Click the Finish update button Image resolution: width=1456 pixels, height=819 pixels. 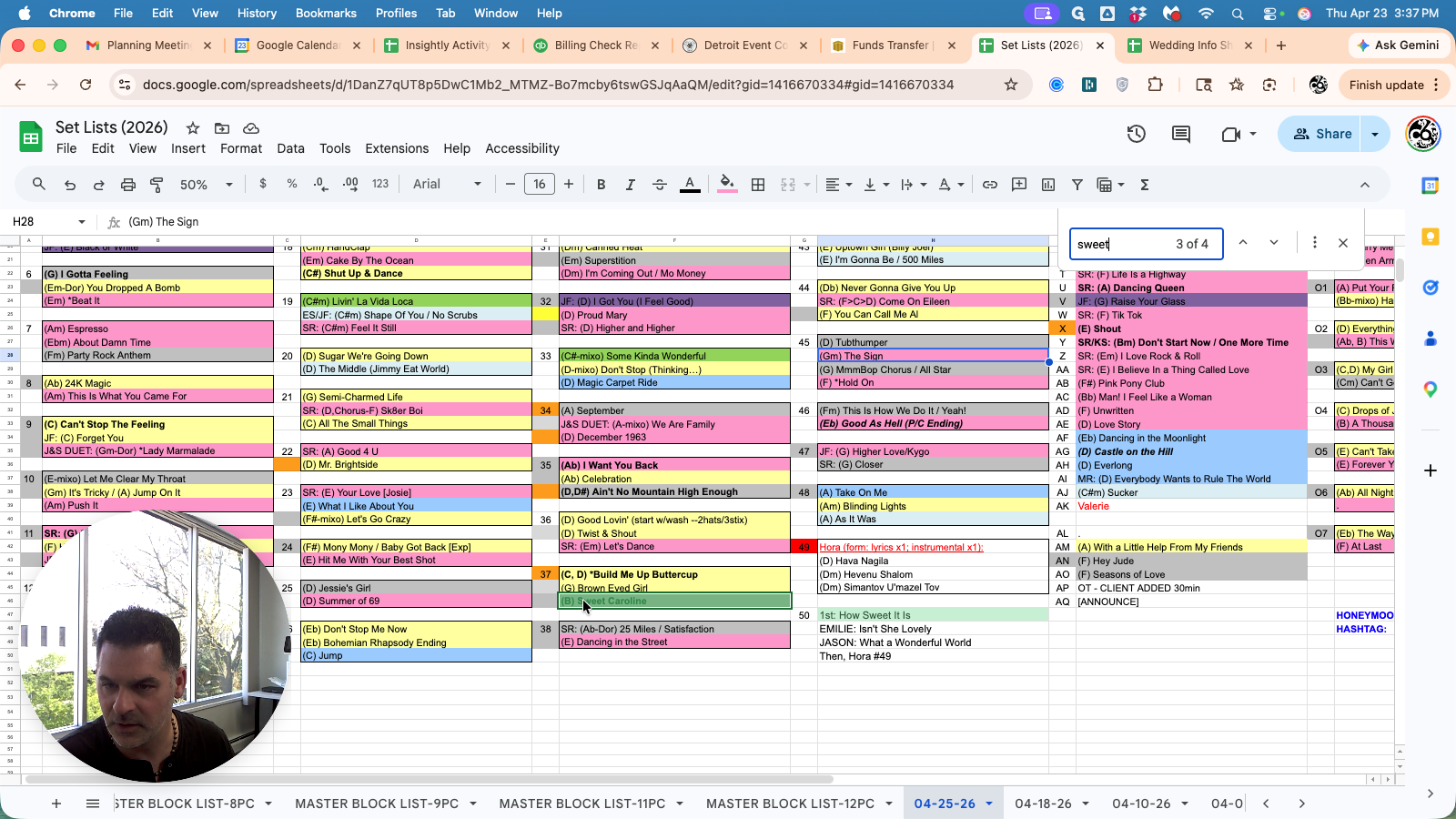click(x=1386, y=85)
